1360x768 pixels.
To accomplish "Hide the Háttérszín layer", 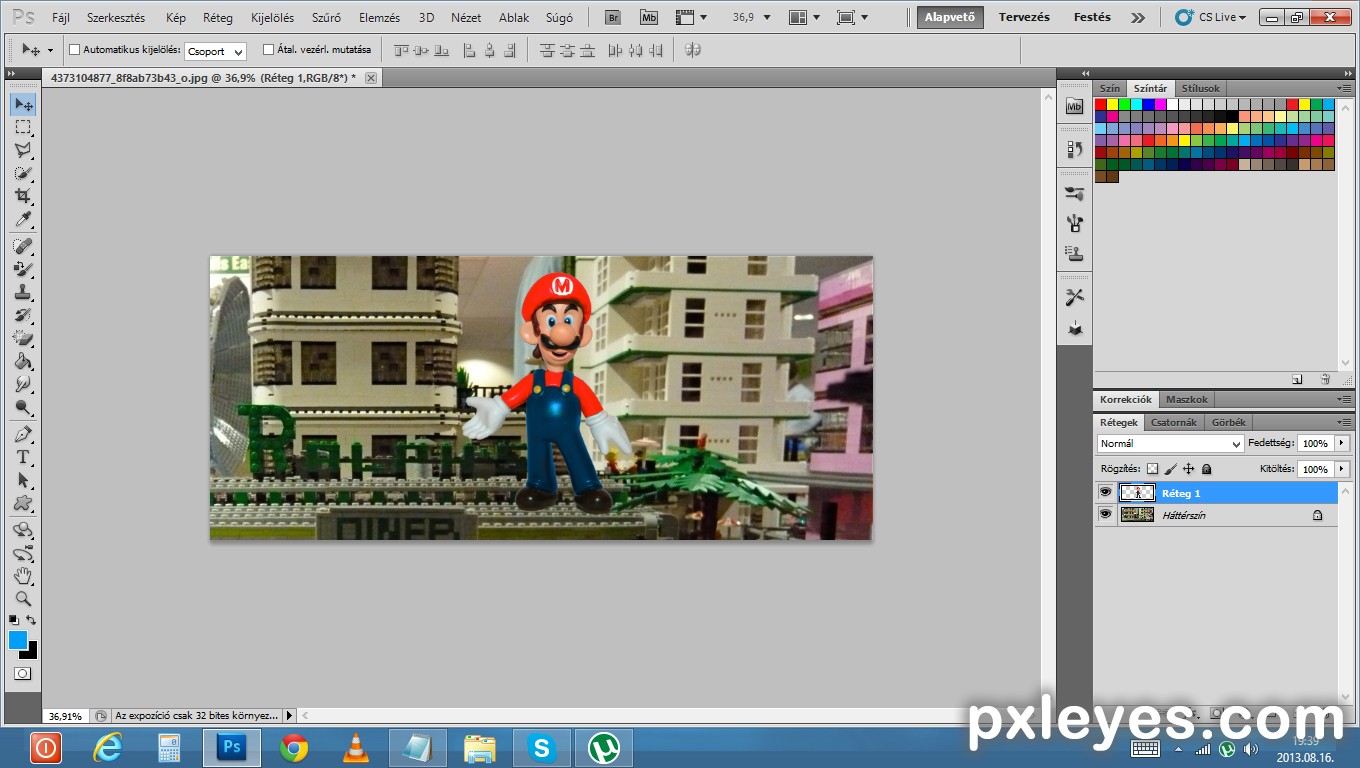I will tap(1105, 514).
